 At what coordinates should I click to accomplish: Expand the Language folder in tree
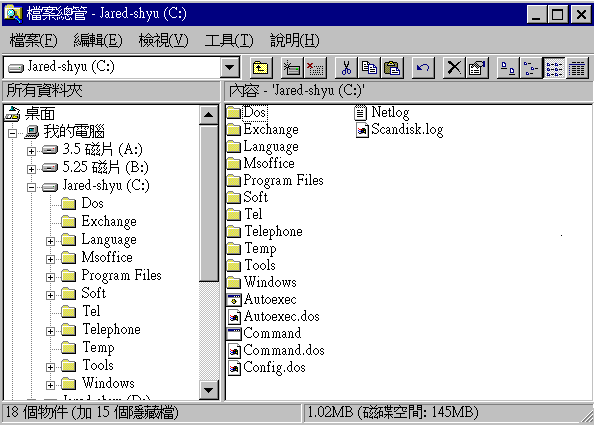pyautogui.click(x=50, y=241)
